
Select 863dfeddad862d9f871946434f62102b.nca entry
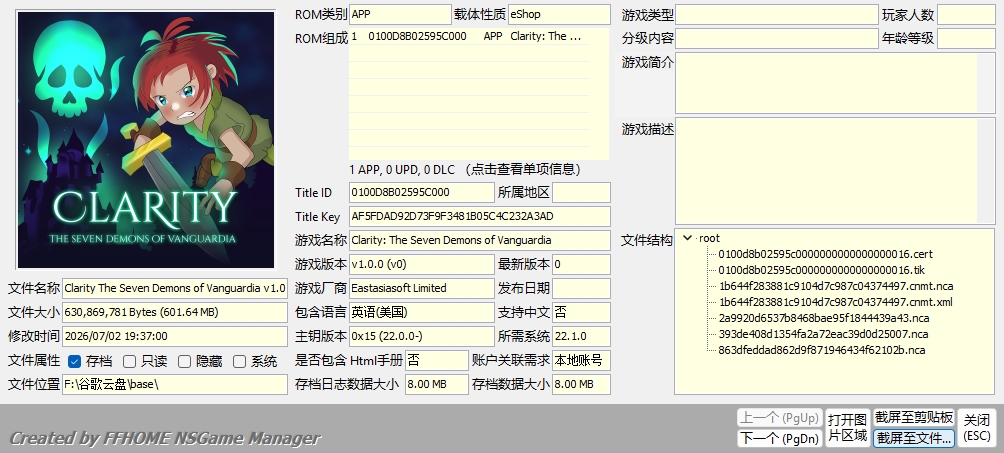[x=822, y=350]
